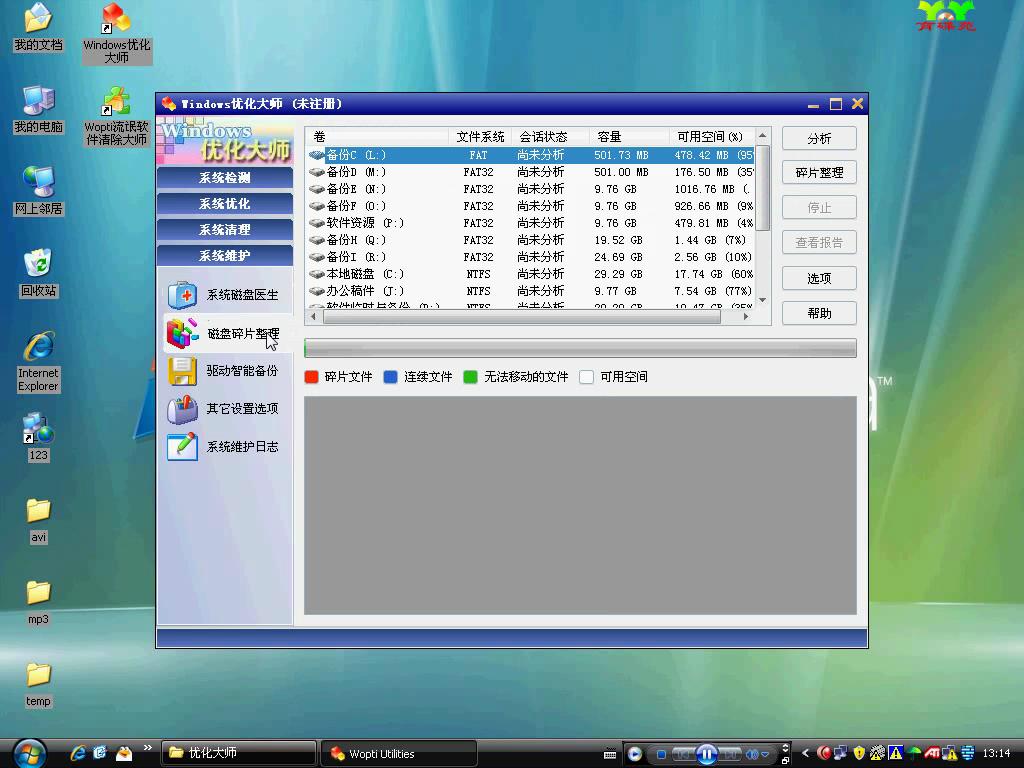Launch Wopti流氓软件清除大师 desktop shortcut
Screen dimensions: 1024x768
click(117, 116)
